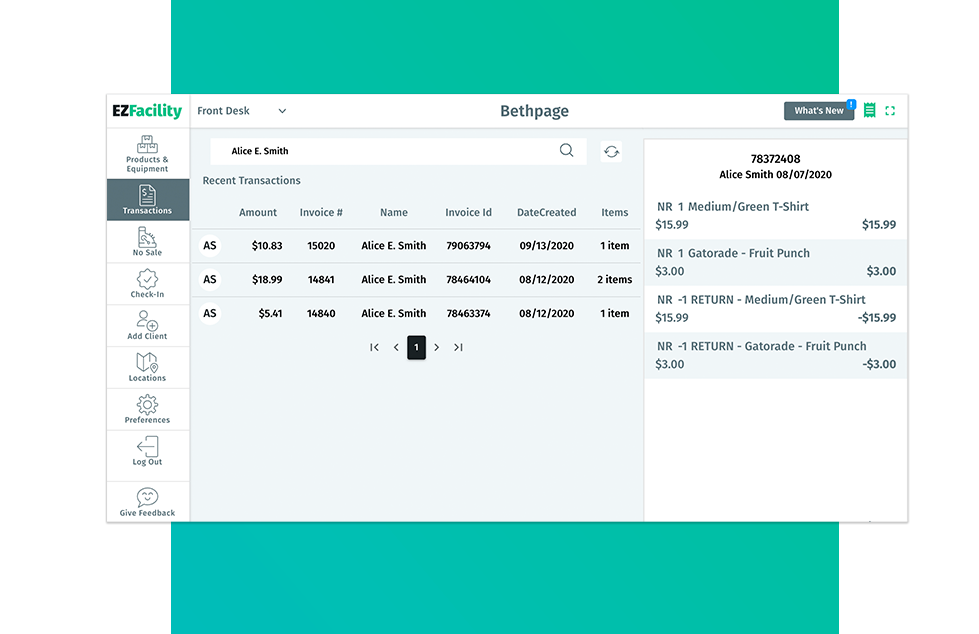
Task: Click the green receipt icon
Action: [869, 111]
